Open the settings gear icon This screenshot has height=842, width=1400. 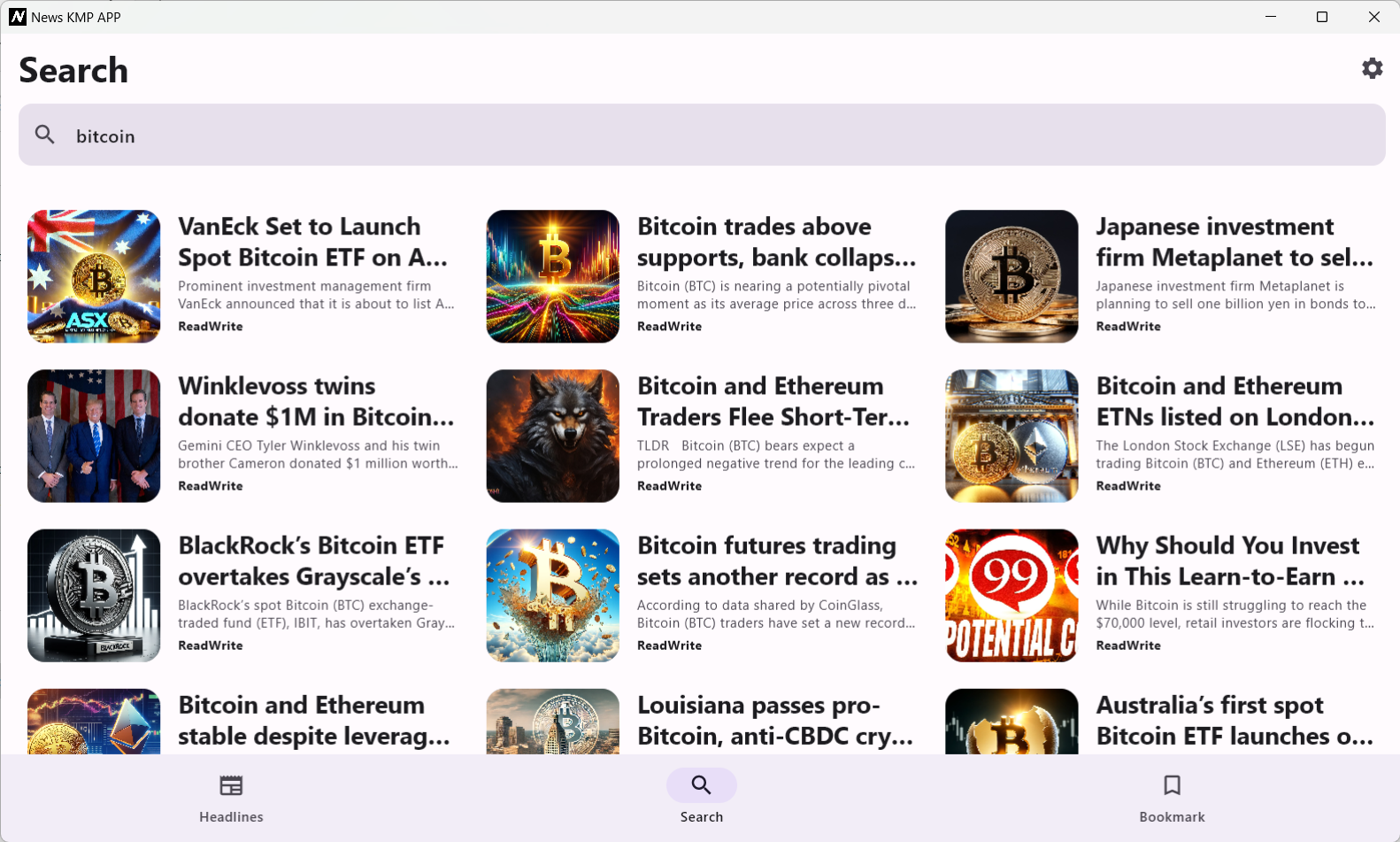click(x=1372, y=68)
